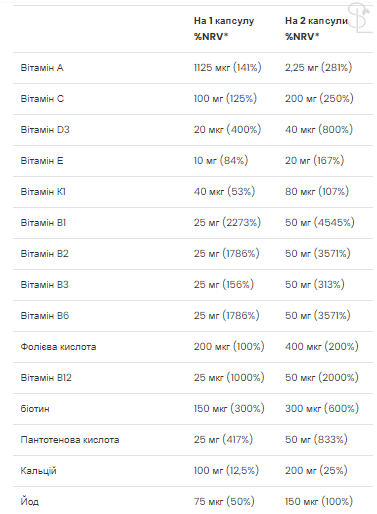Select the value 50 мг (4545%)

click(320, 223)
